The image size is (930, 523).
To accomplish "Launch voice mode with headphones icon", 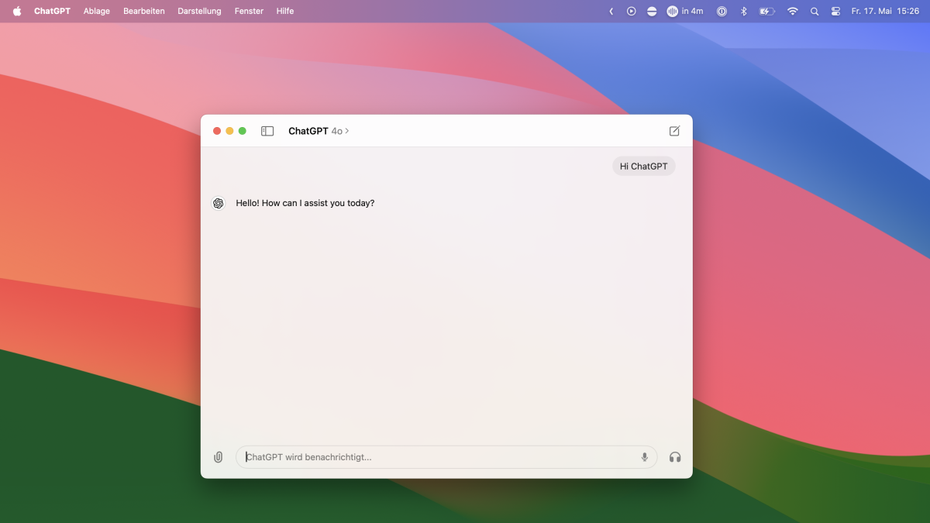I will pyautogui.click(x=675, y=457).
